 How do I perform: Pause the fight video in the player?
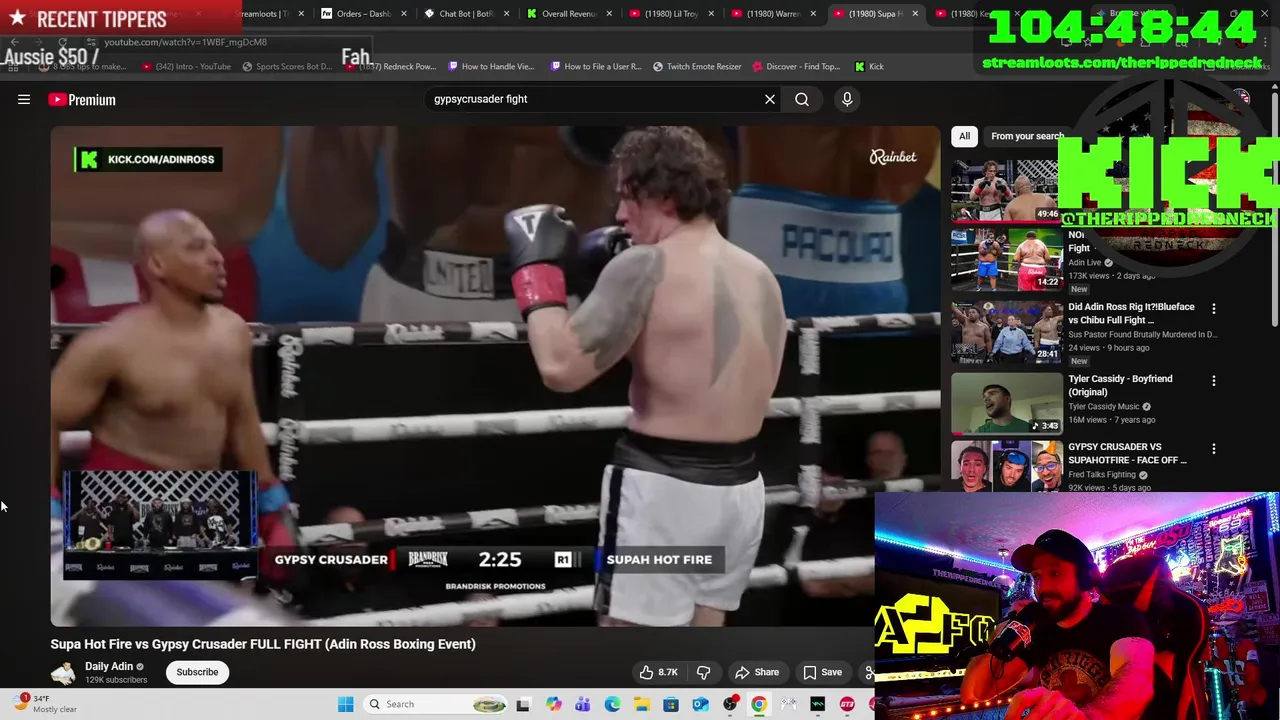point(495,375)
